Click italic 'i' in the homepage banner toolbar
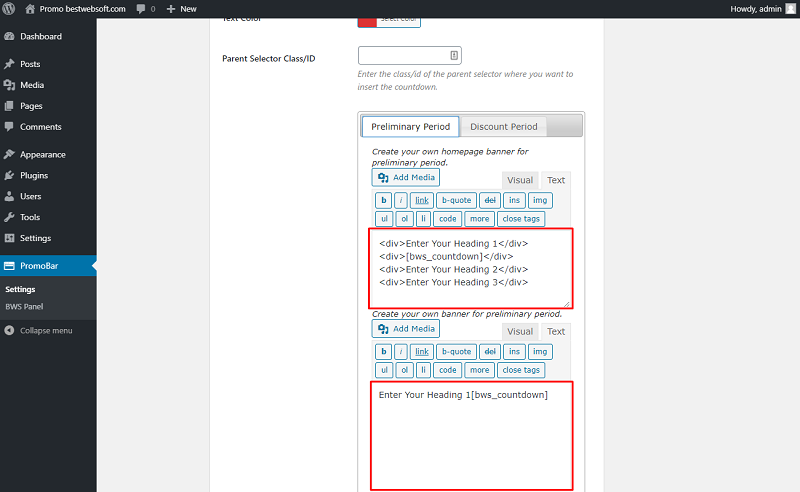 click(401, 200)
